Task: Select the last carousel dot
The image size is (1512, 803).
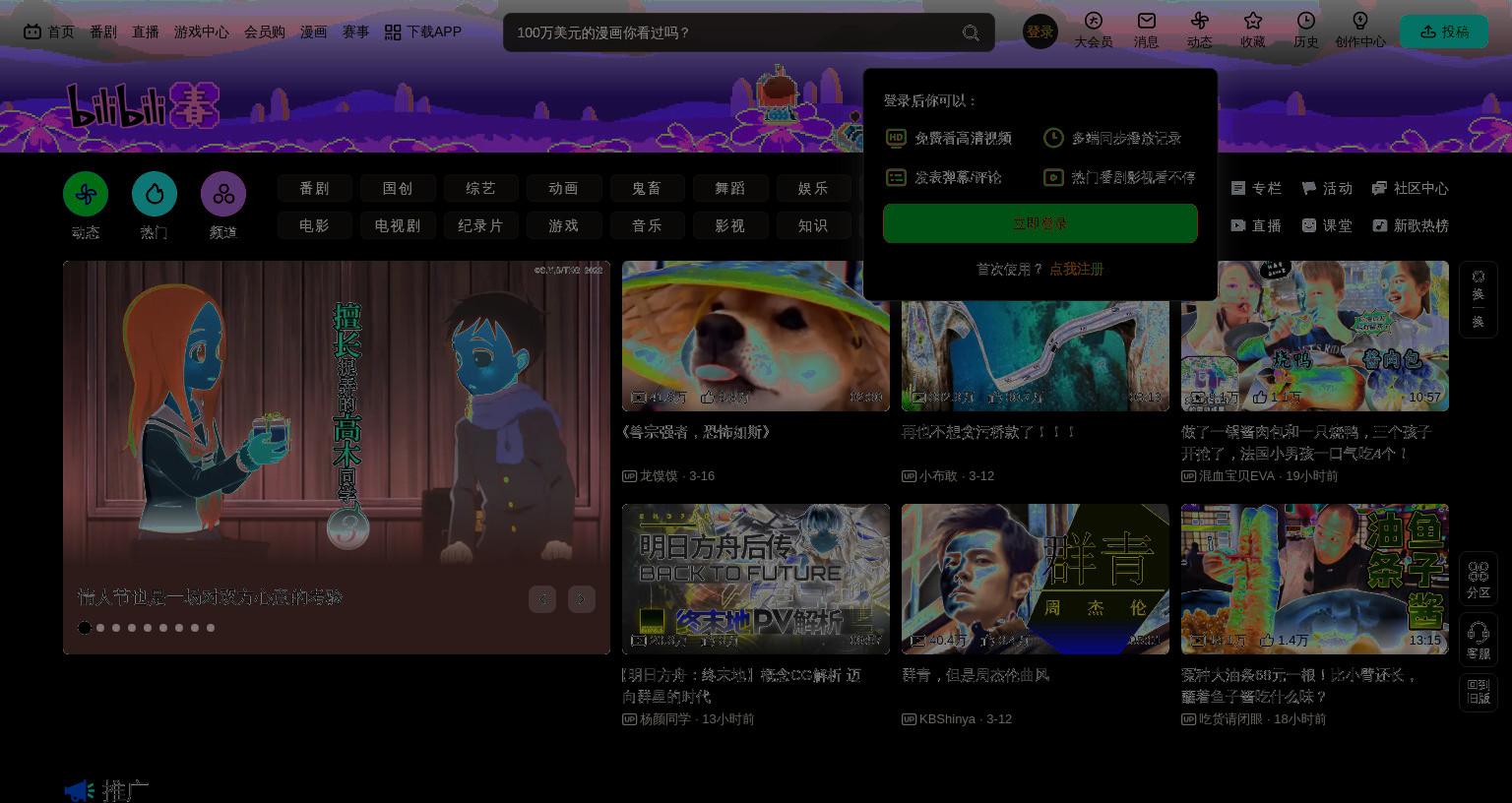Action: (211, 628)
